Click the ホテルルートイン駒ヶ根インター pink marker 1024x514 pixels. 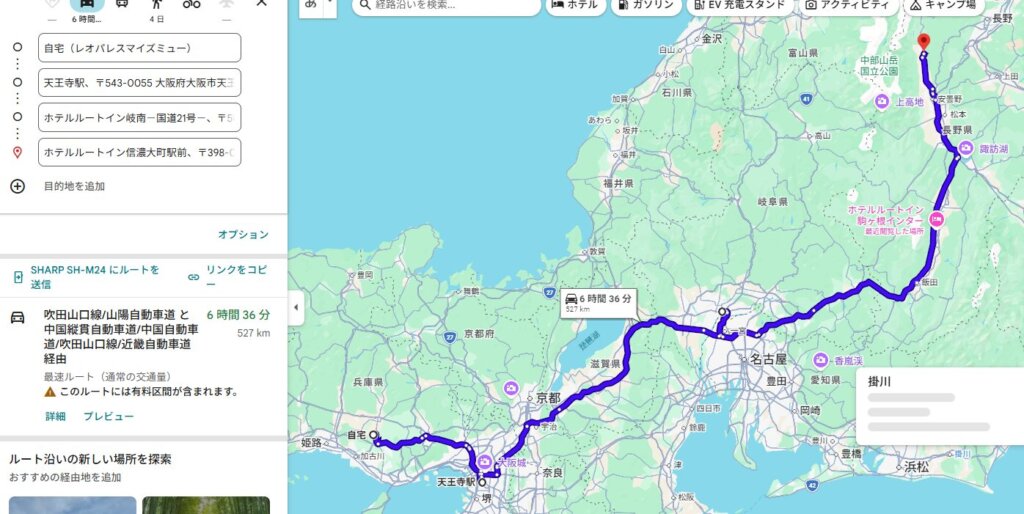(x=937, y=221)
